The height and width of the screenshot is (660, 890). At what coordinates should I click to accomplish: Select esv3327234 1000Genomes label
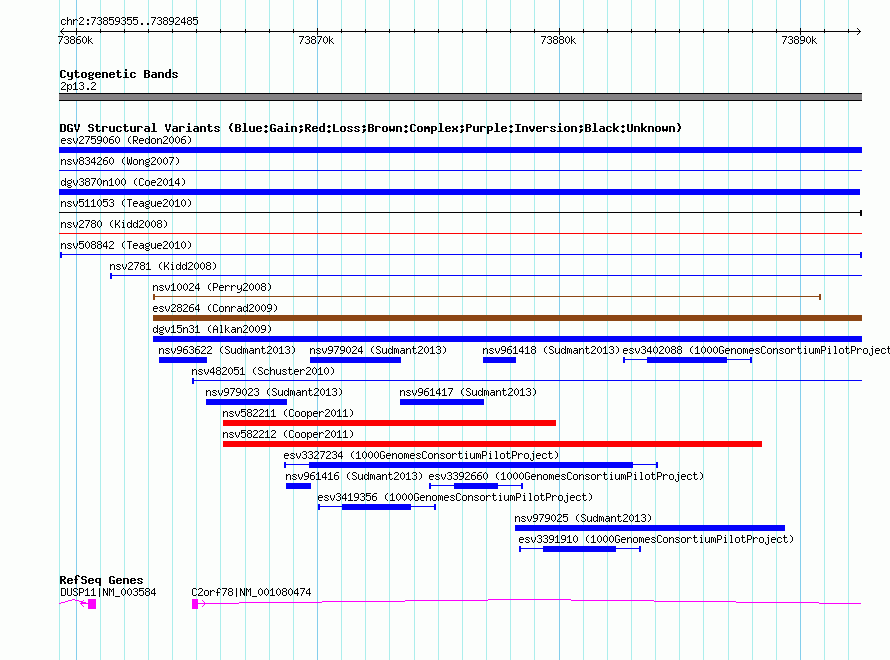(421, 455)
